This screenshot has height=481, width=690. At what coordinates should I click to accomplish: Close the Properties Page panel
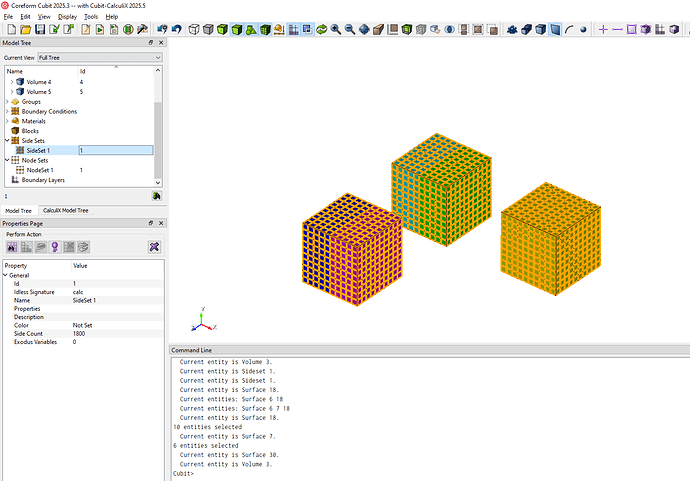pyautogui.click(x=161, y=223)
